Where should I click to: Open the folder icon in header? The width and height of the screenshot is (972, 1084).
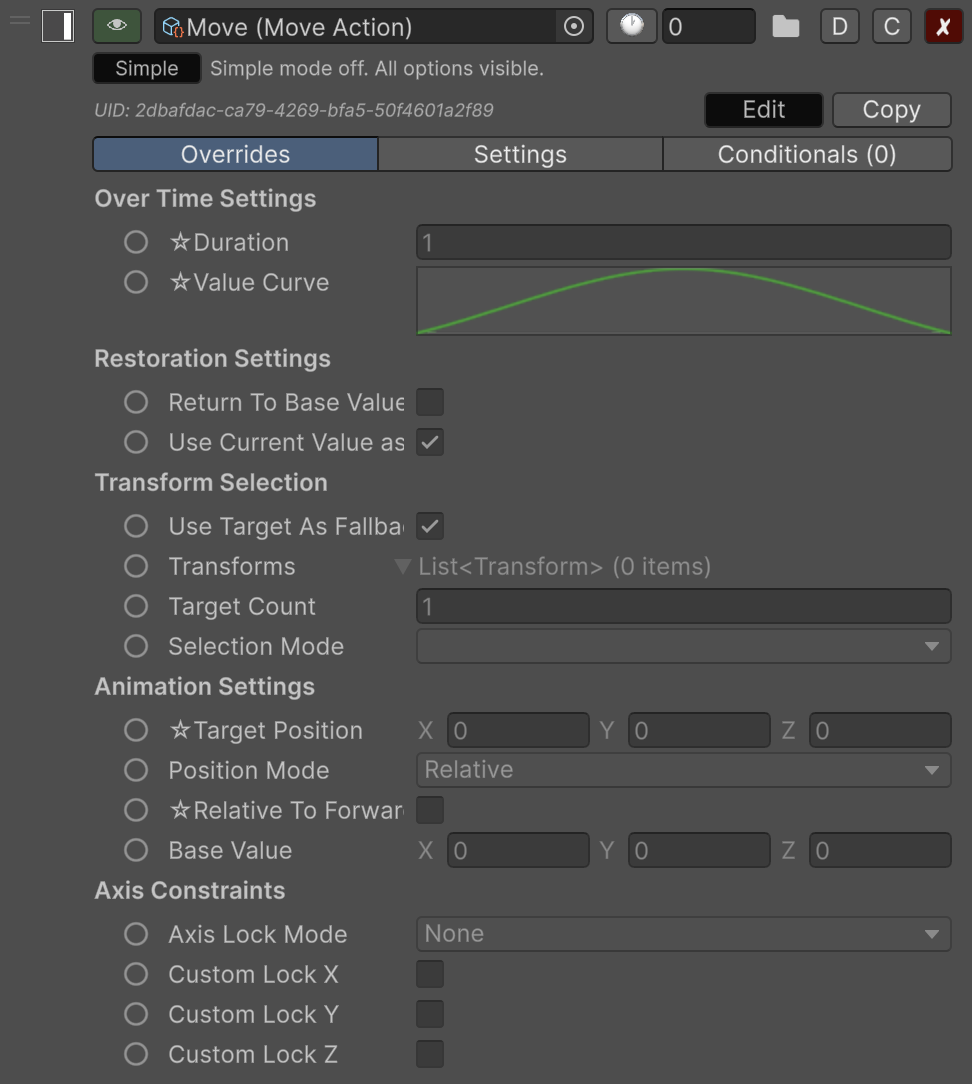click(x=786, y=27)
